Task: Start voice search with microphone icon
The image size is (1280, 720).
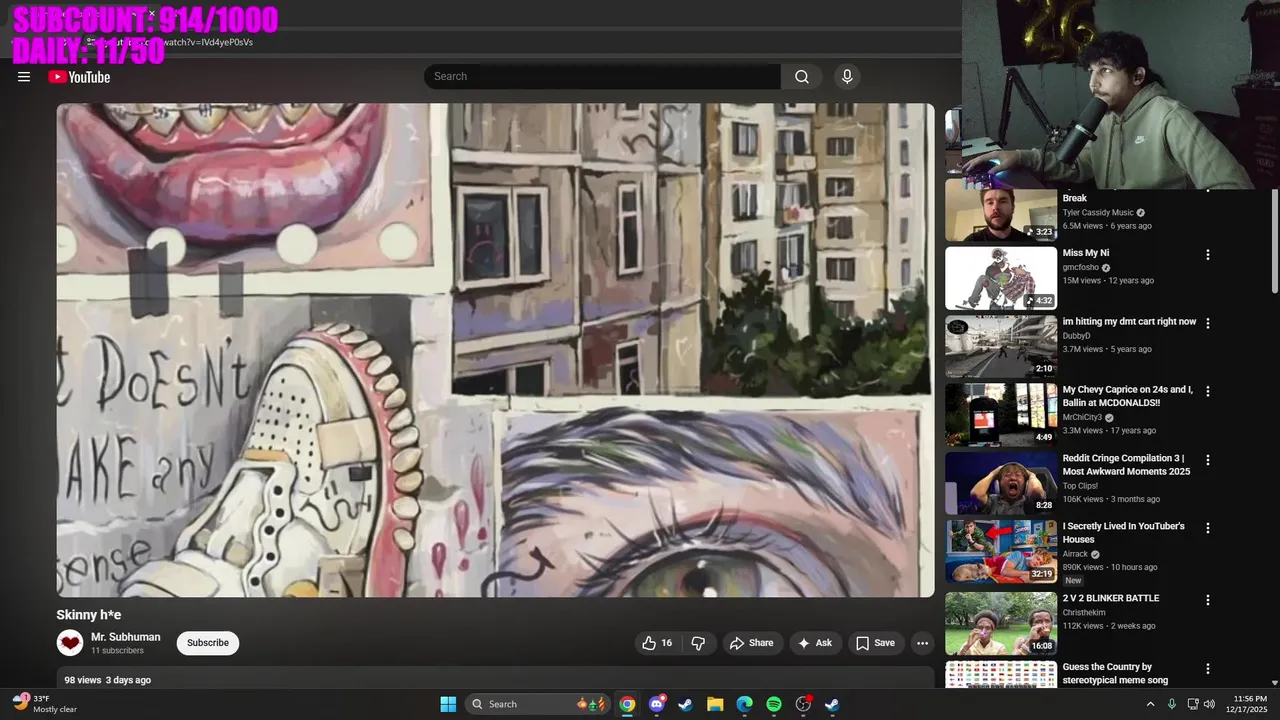Action: [x=847, y=76]
